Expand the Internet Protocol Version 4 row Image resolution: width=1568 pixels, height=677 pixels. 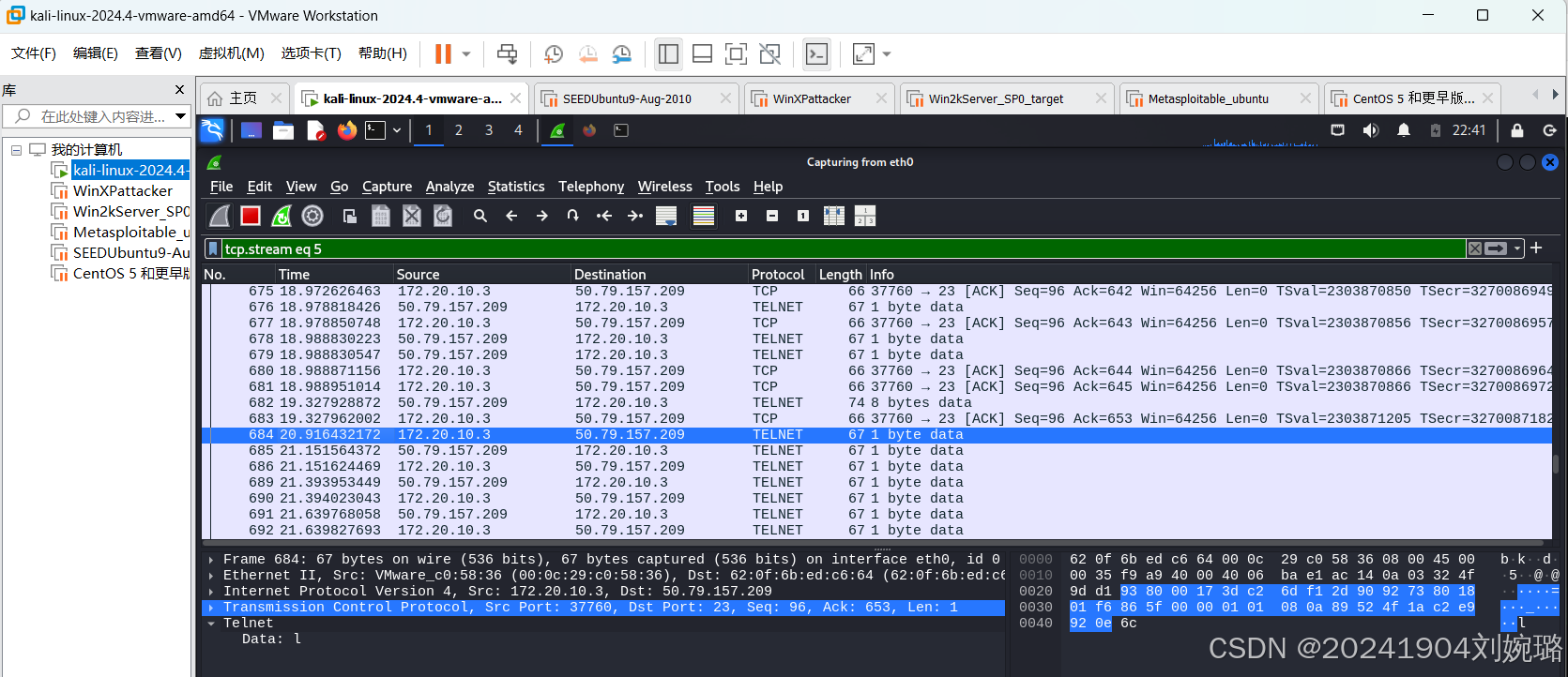211,592
